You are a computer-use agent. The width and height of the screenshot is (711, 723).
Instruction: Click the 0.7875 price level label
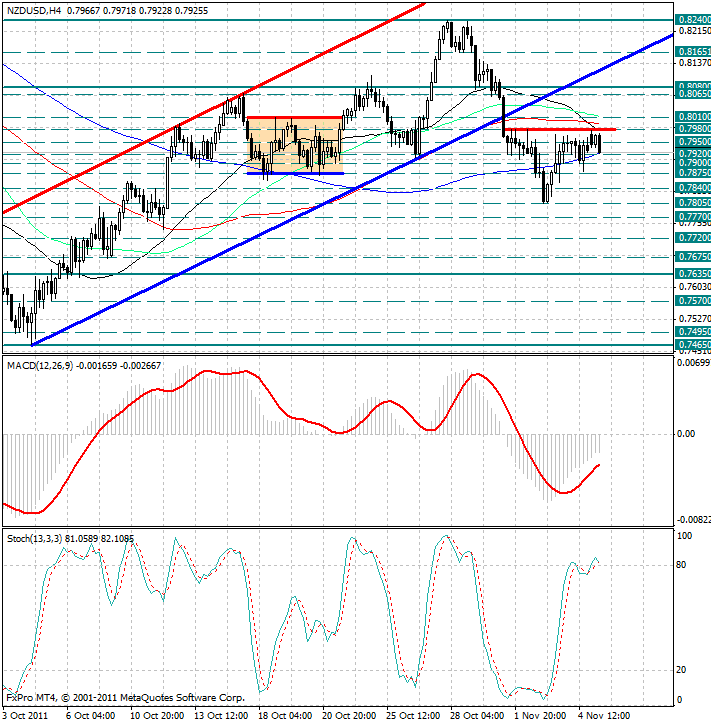click(x=693, y=172)
